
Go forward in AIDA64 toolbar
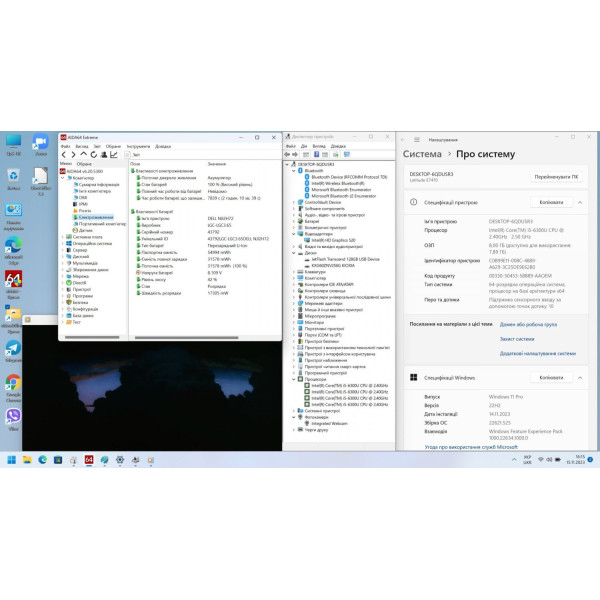tap(73, 155)
